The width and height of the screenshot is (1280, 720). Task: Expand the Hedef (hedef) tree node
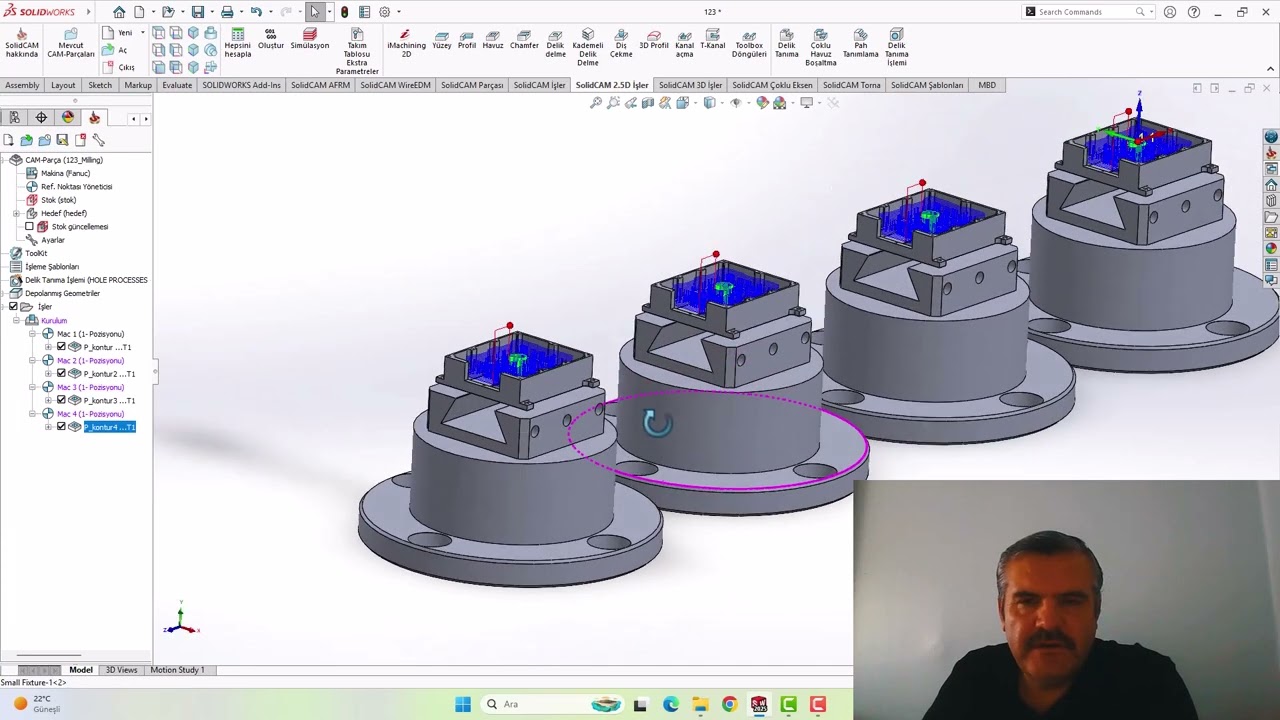coord(16,213)
